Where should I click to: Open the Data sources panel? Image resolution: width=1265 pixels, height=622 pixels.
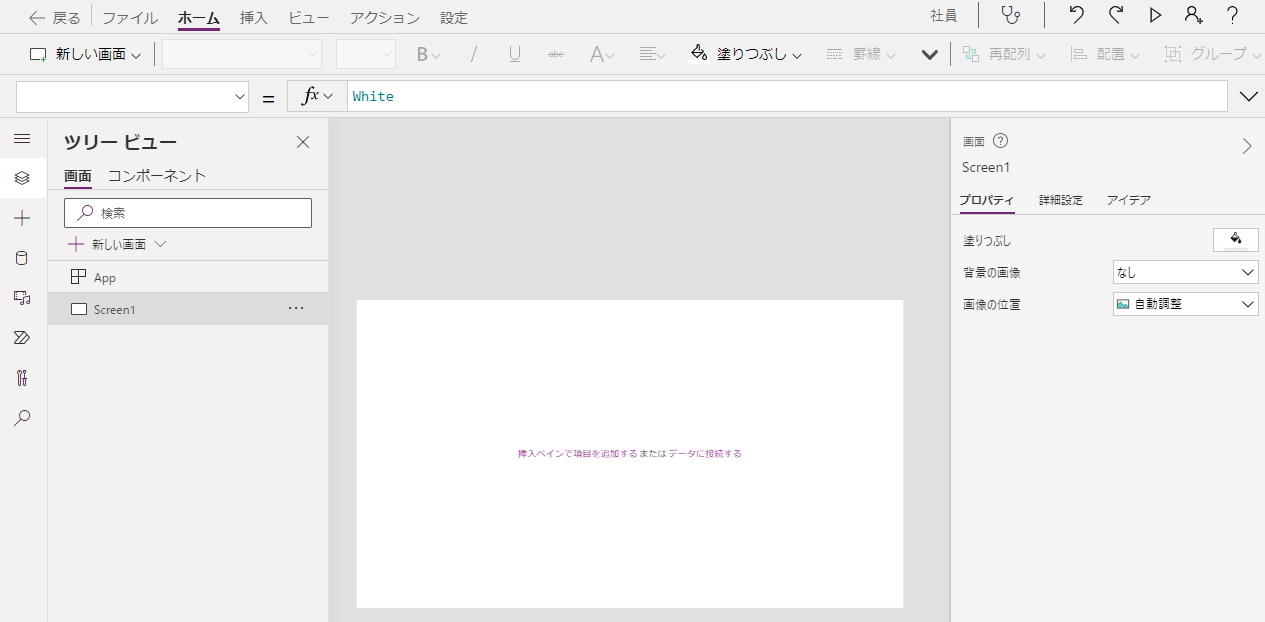[x=22, y=257]
